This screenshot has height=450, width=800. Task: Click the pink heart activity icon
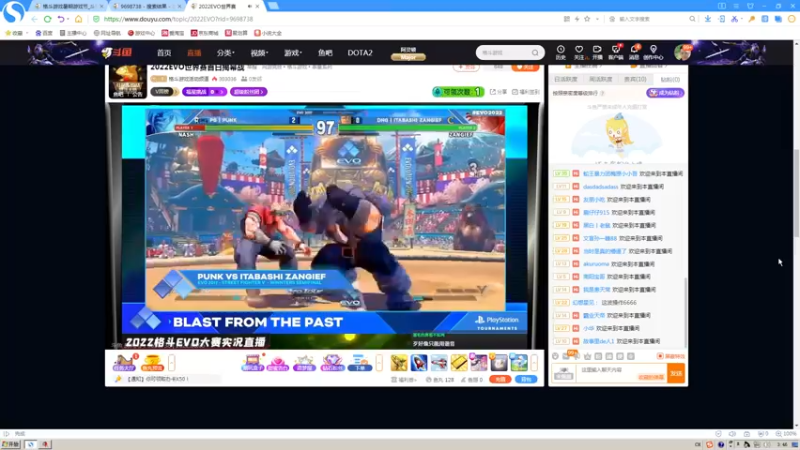click(278, 363)
